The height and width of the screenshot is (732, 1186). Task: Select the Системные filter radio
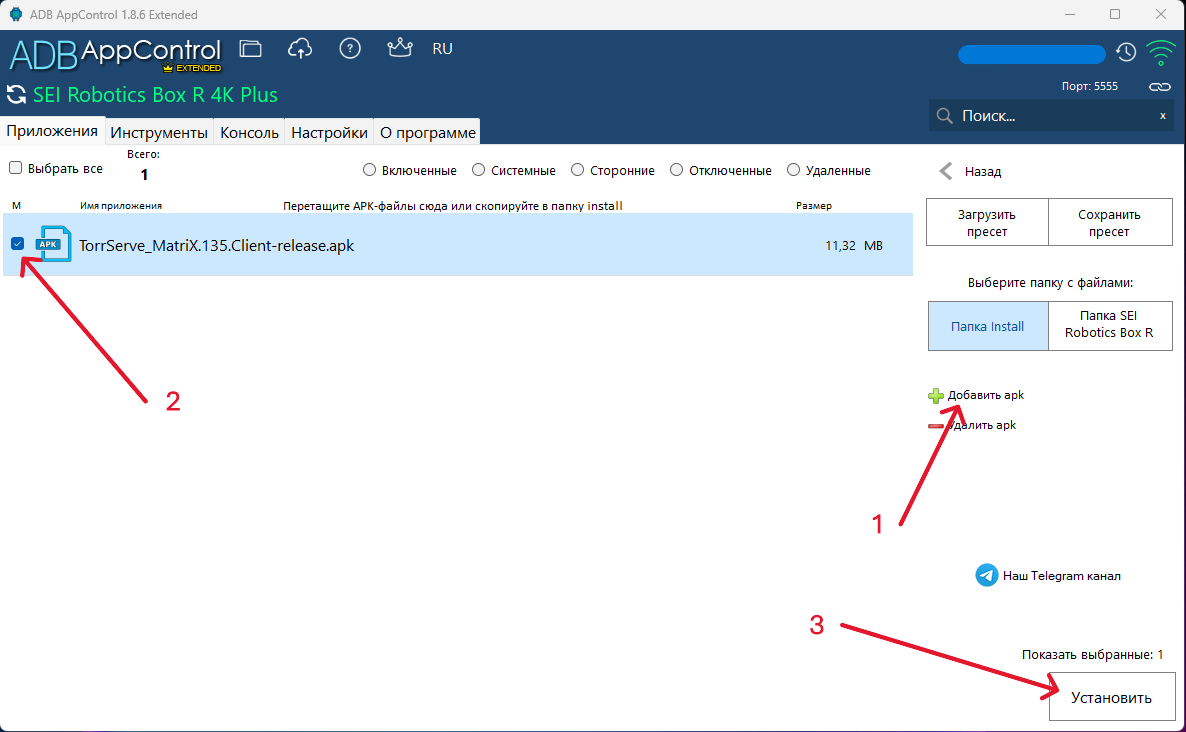[478, 170]
